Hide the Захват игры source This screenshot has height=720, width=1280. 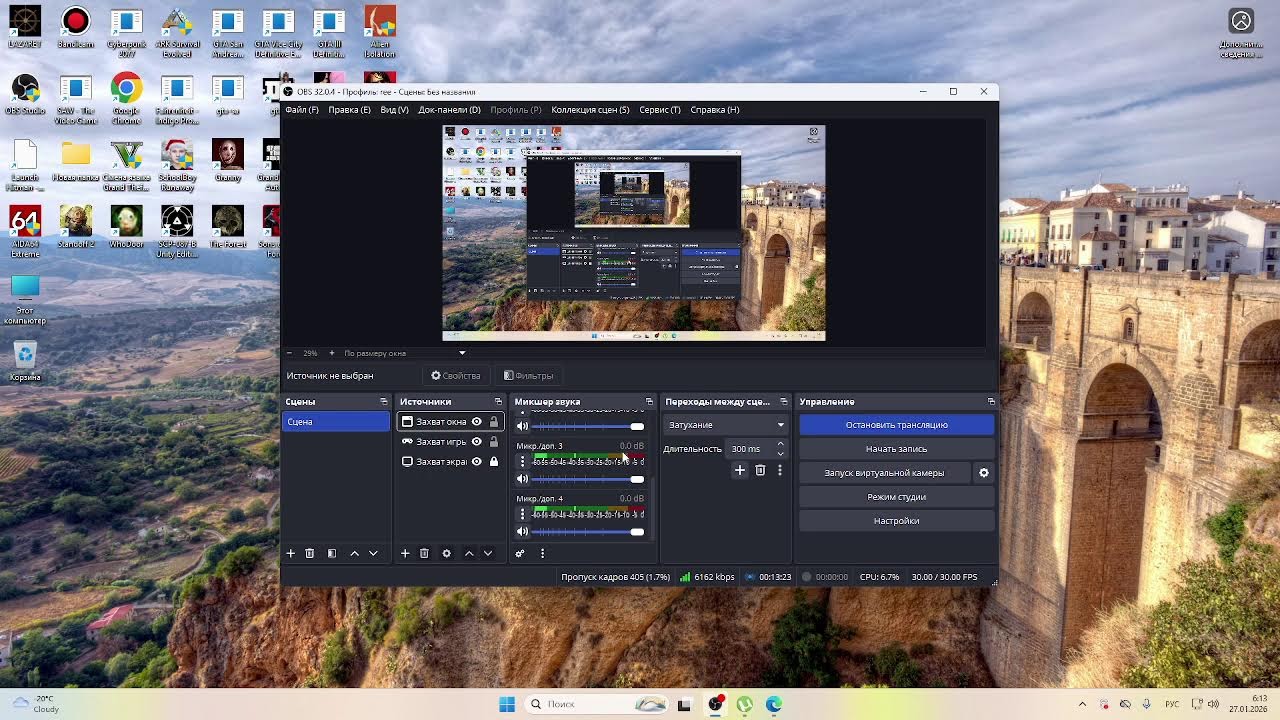click(477, 442)
